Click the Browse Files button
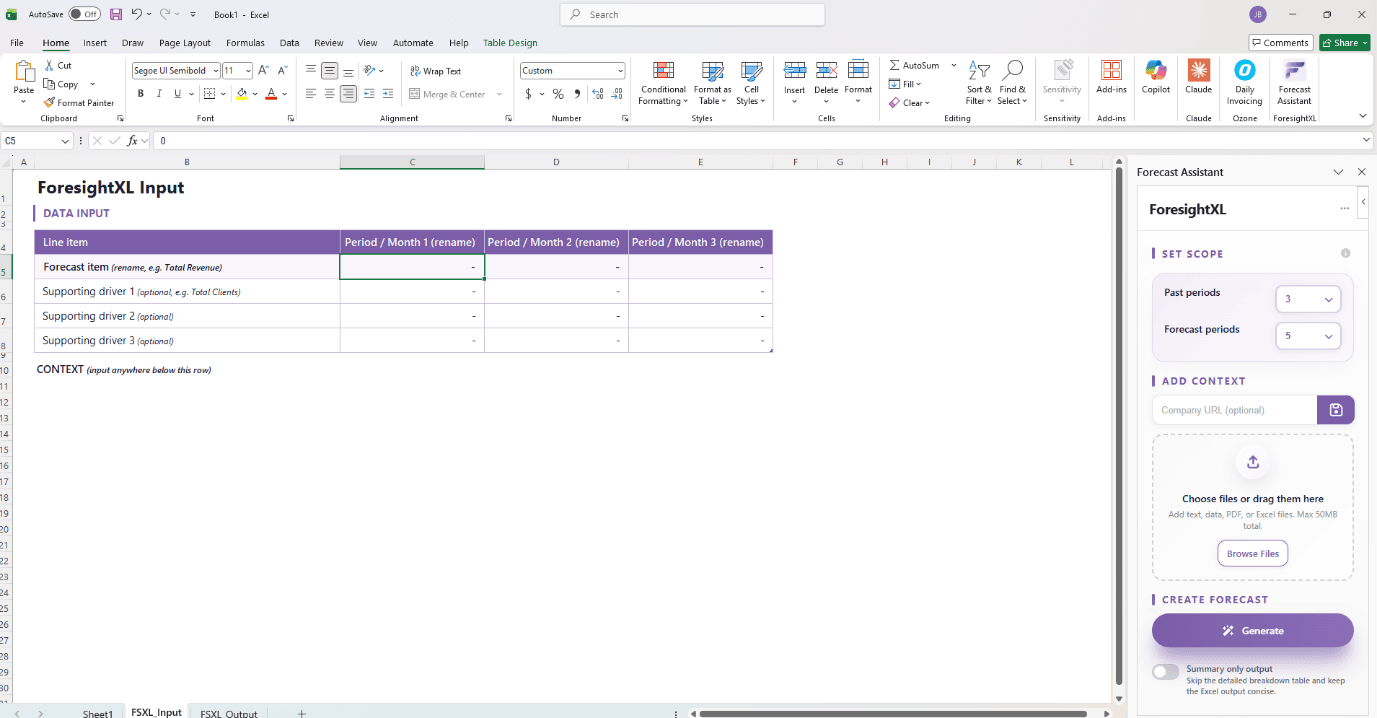Screen dimensions: 1377x718 point(1252,553)
